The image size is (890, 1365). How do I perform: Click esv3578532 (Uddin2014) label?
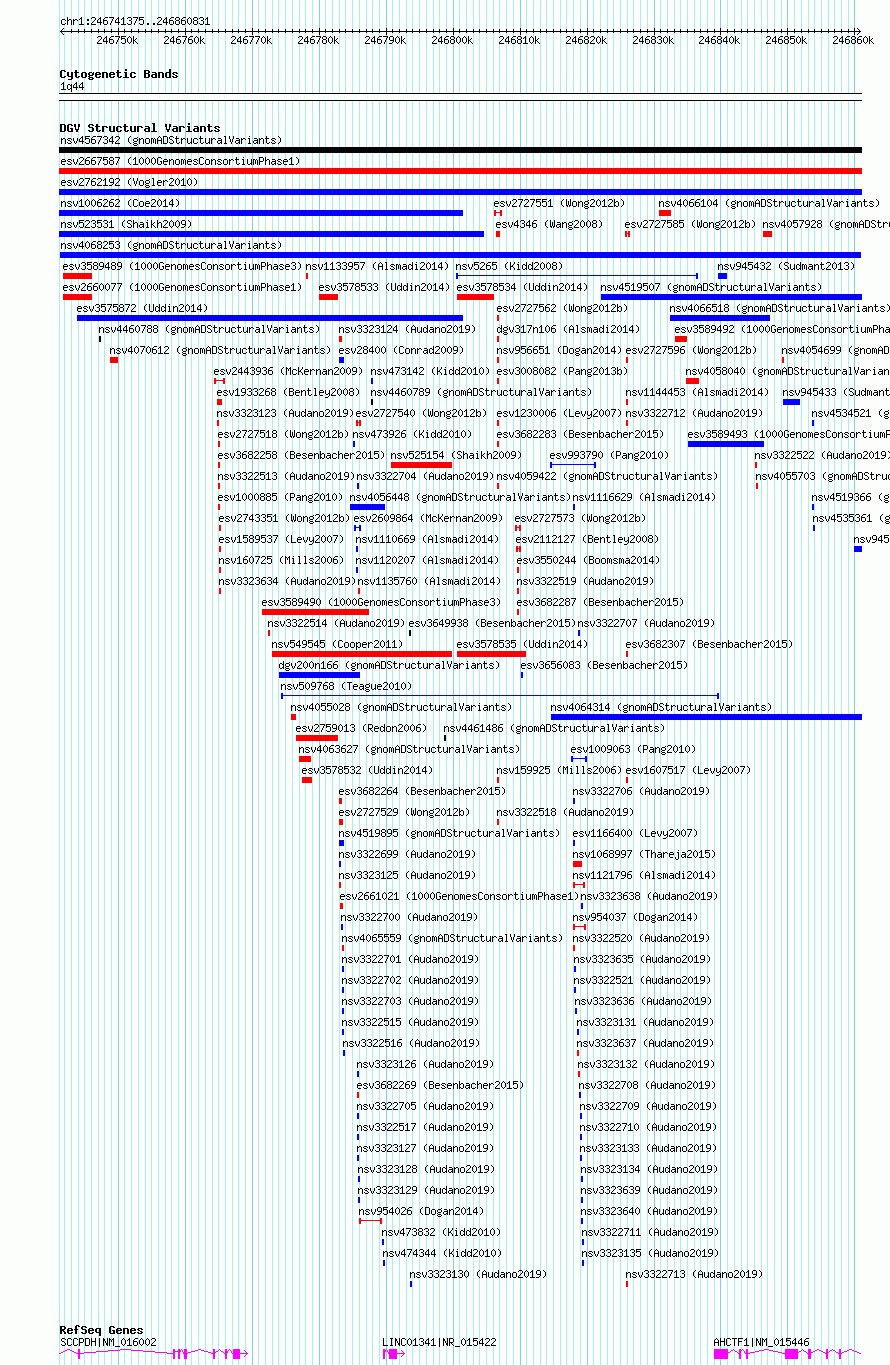[368, 770]
